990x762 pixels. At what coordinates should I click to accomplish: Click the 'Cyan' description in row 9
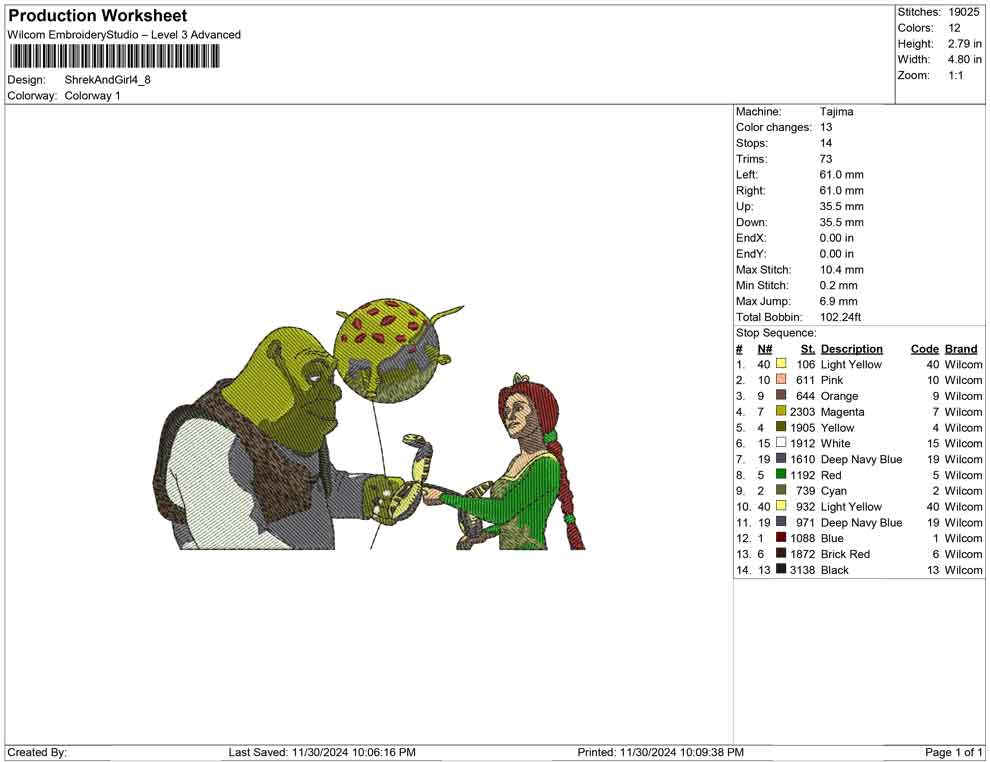pyautogui.click(x=833, y=491)
